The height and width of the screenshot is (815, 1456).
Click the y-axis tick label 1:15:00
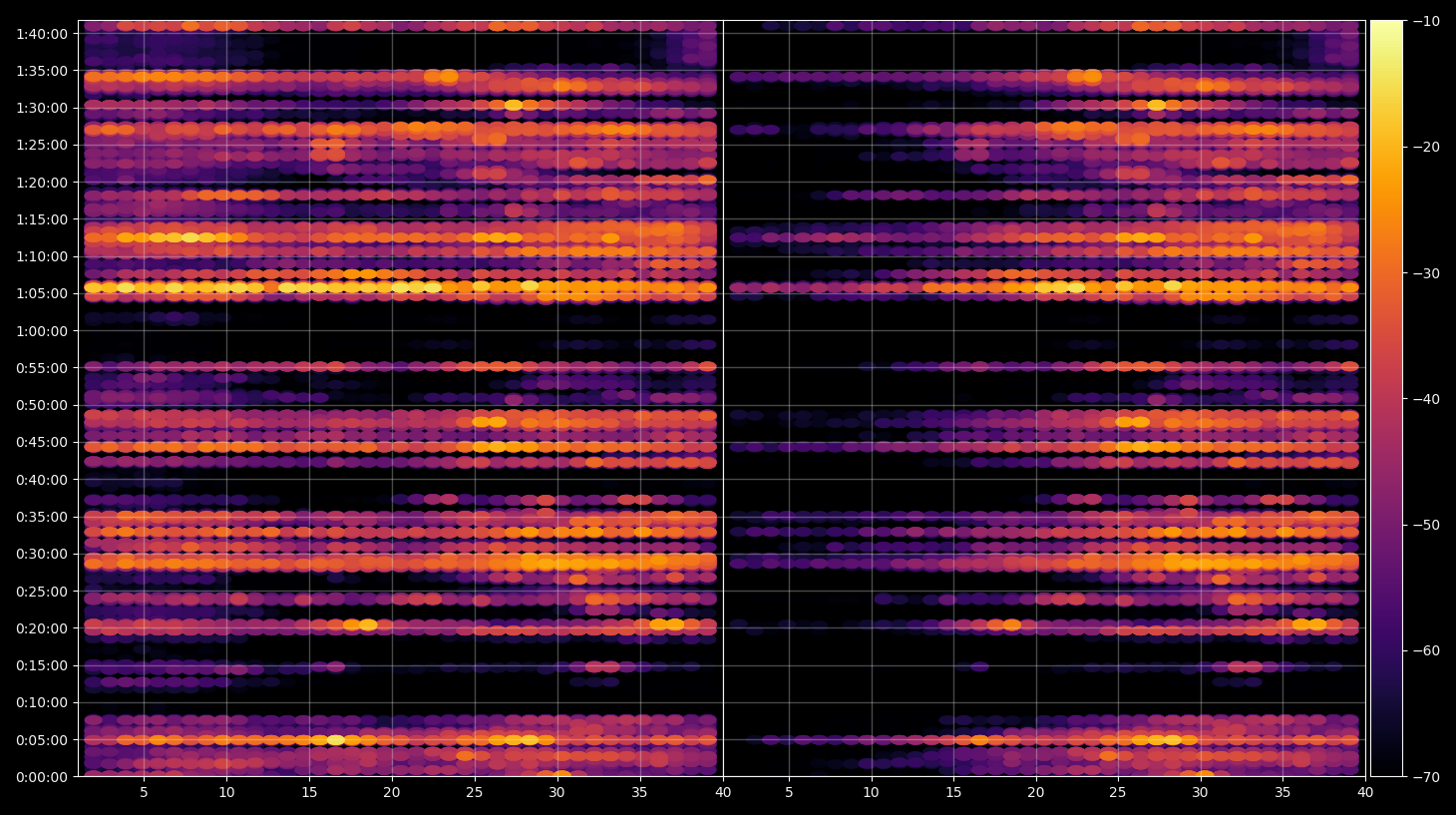point(42,219)
